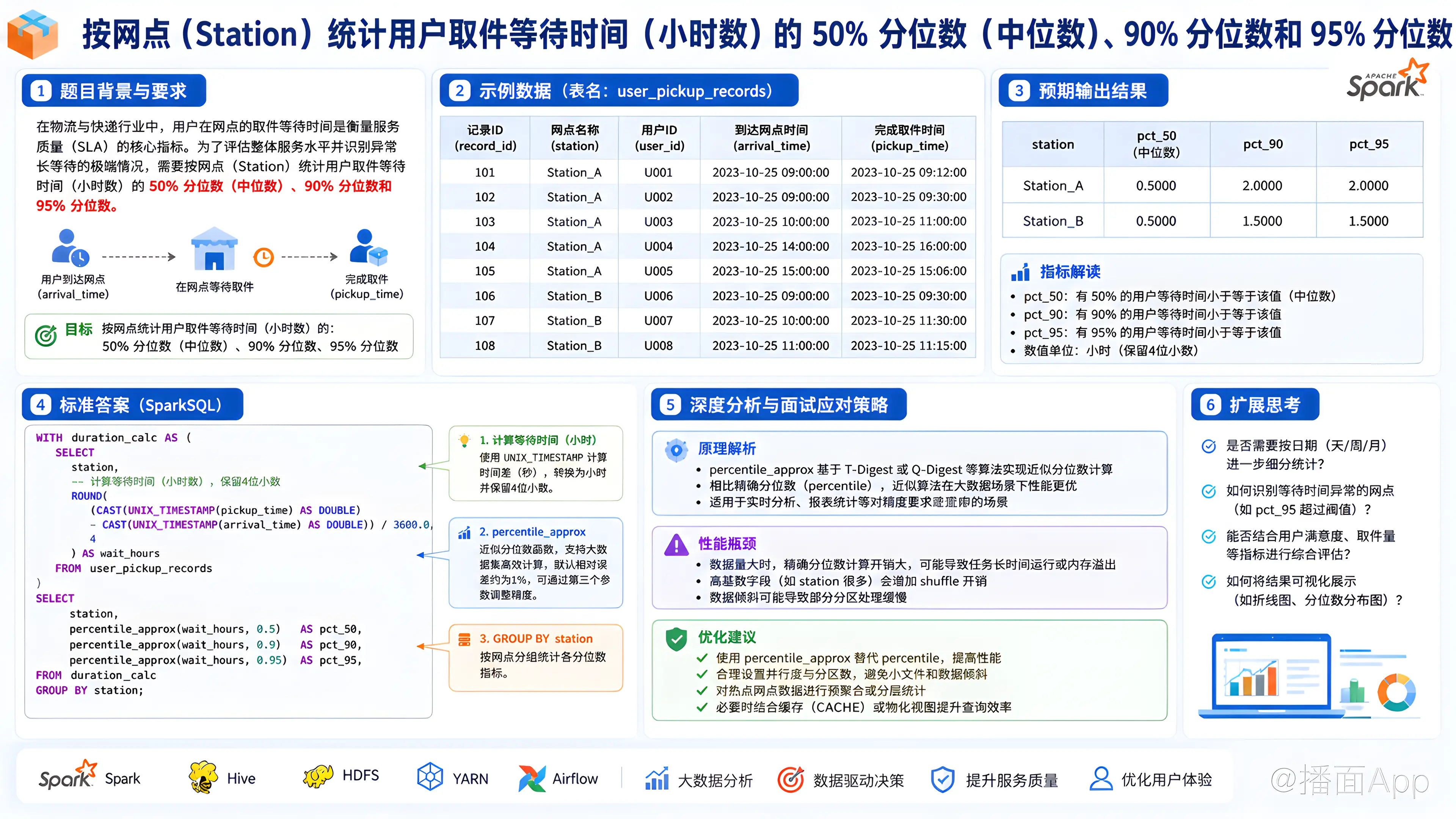Click the 优化用户体验 person icon

(x=1100, y=779)
